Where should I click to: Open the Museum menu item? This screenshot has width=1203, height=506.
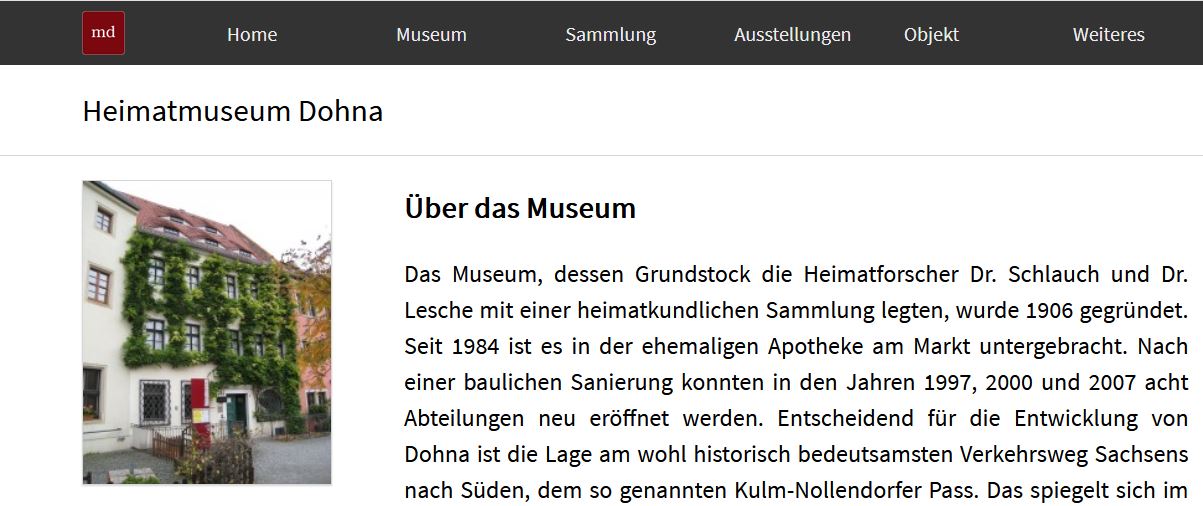click(x=431, y=35)
